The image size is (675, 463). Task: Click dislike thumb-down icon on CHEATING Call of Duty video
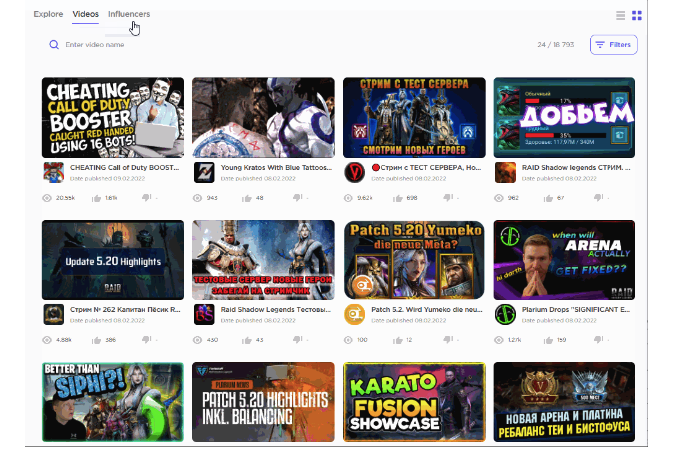(147, 198)
